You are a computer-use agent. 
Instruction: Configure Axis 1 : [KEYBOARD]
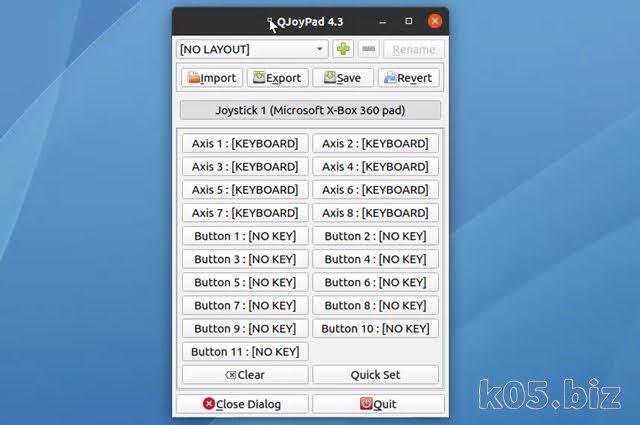pyautogui.click(x=245, y=143)
